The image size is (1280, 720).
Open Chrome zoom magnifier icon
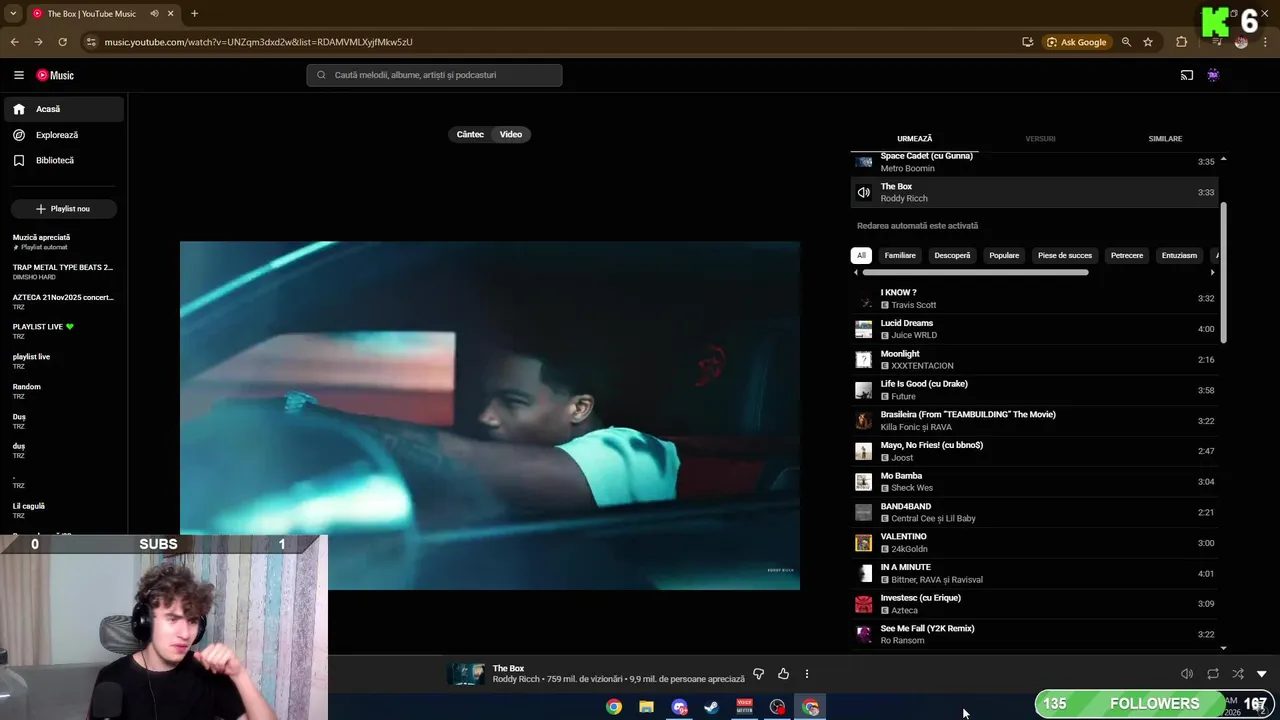pyautogui.click(x=1126, y=42)
